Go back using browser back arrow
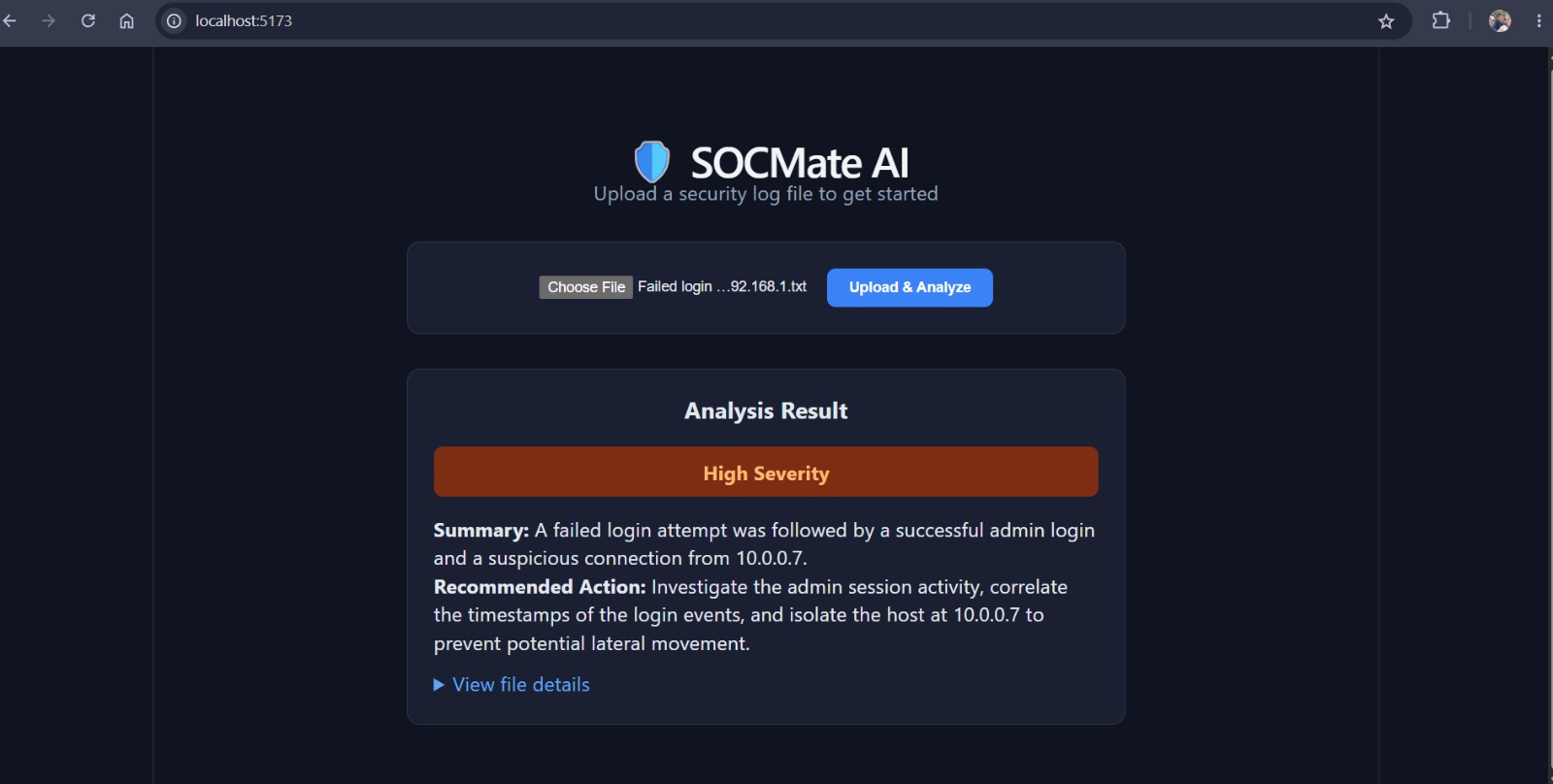The width and height of the screenshot is (1553, 784). point(10,20)
